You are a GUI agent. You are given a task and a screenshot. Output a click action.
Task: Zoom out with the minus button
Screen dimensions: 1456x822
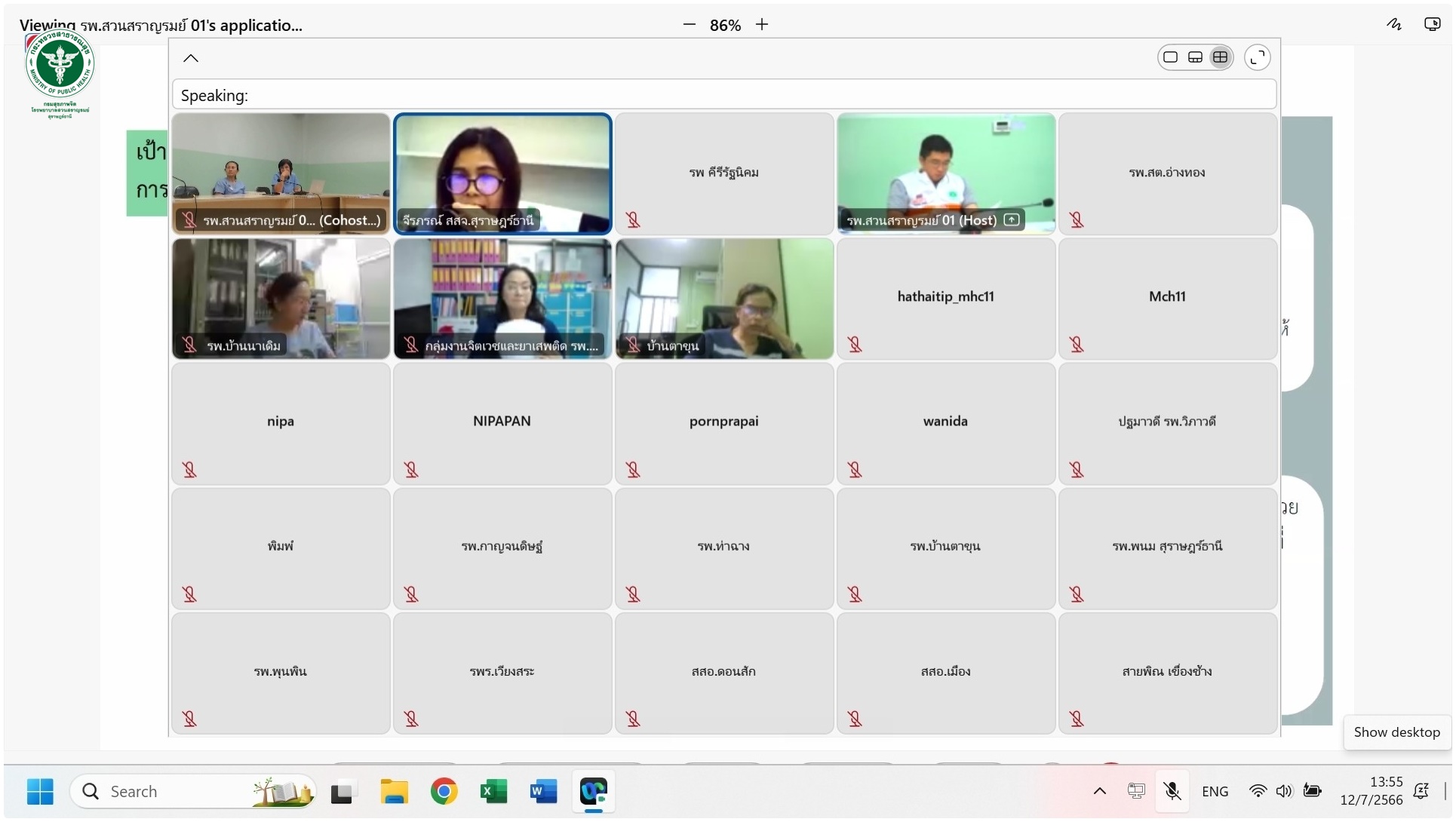point(689,25)
